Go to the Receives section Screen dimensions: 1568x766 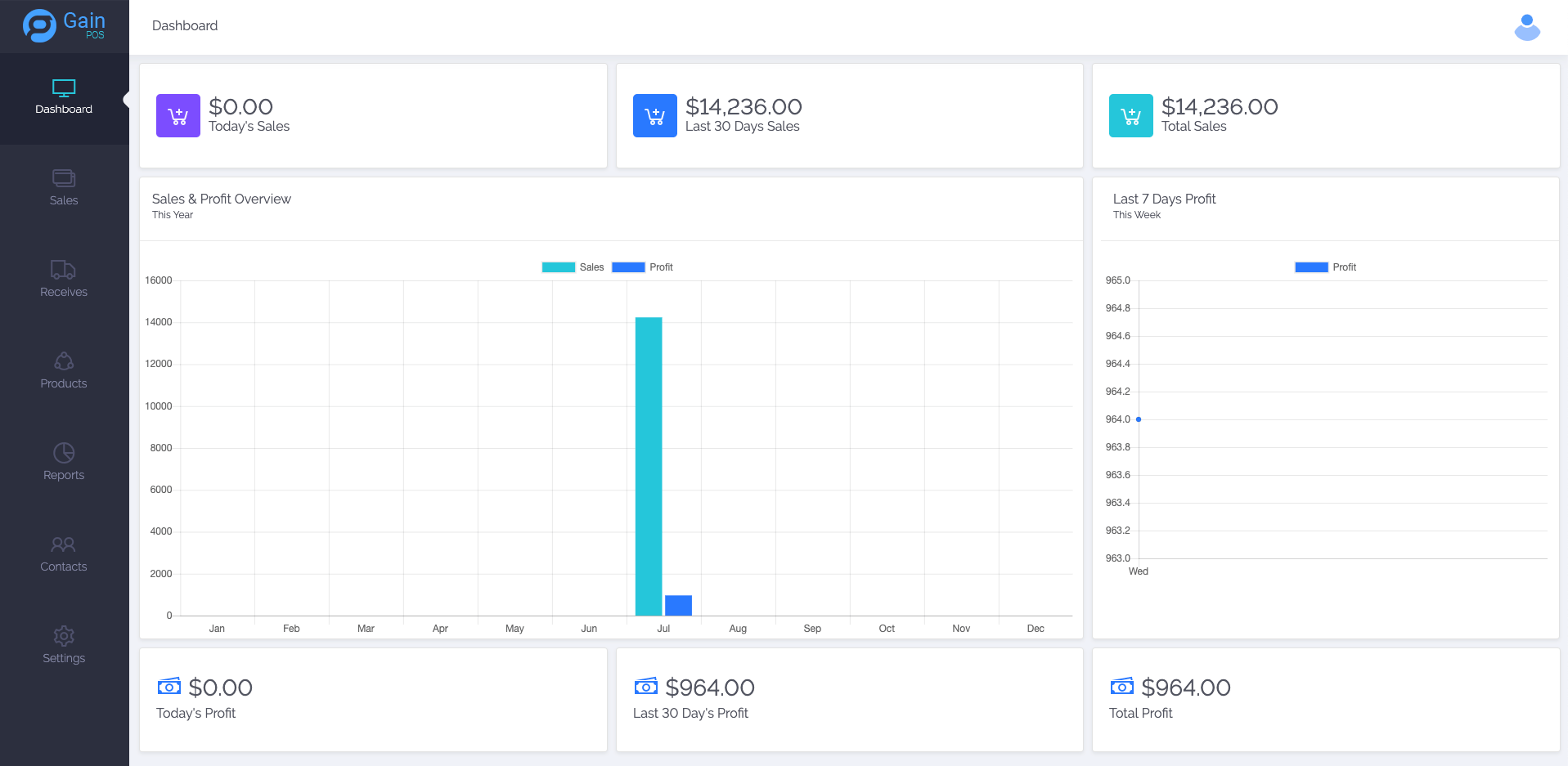(x=64, y=282)
